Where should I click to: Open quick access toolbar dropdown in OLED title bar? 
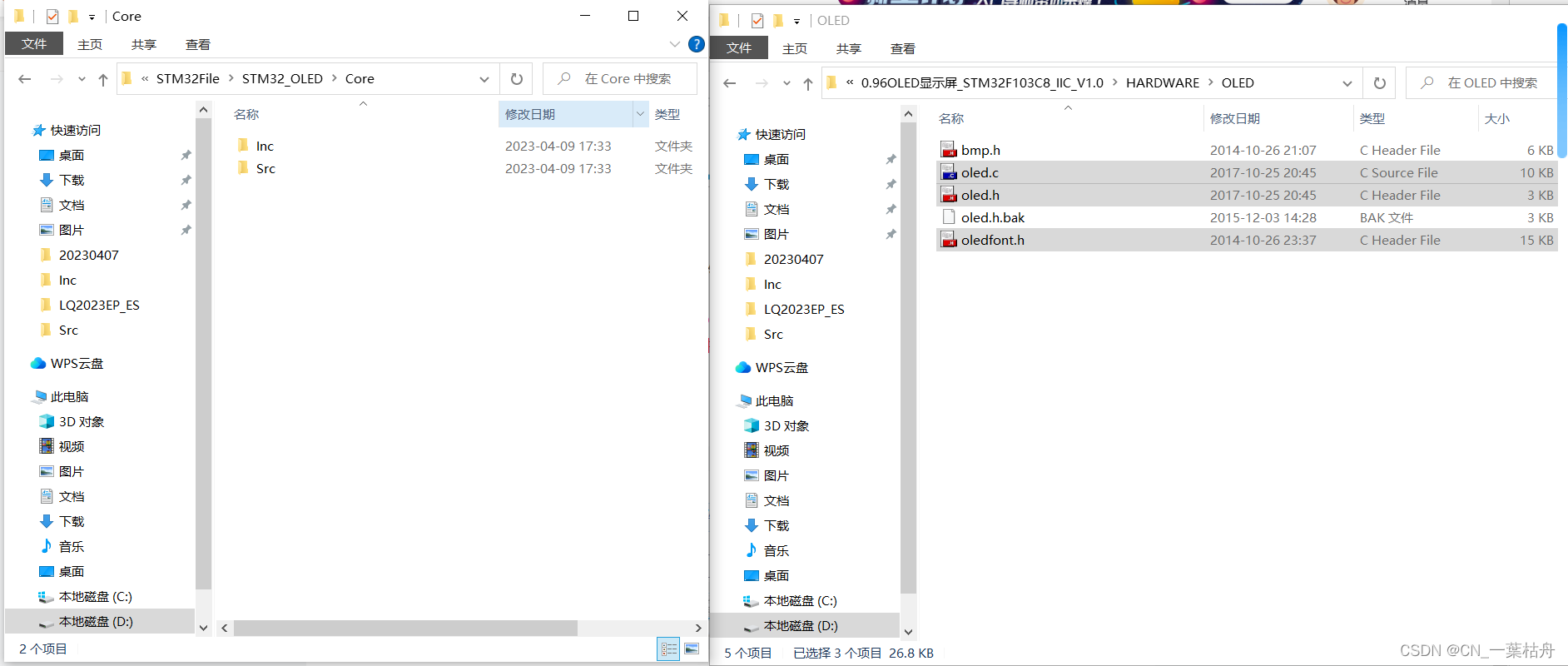click(x=796, y=21)
